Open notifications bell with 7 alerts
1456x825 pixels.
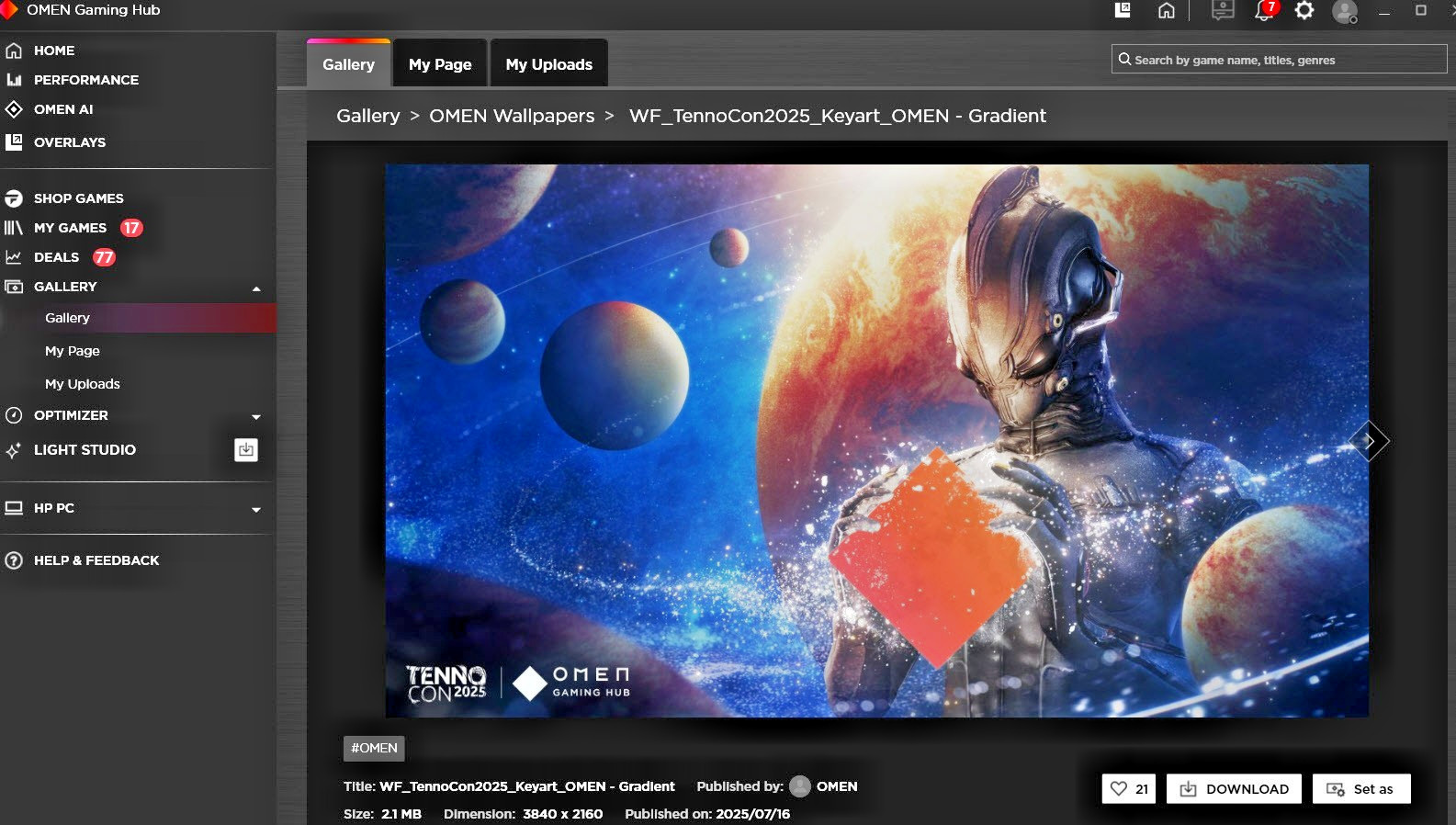[x=1266, y=10]
